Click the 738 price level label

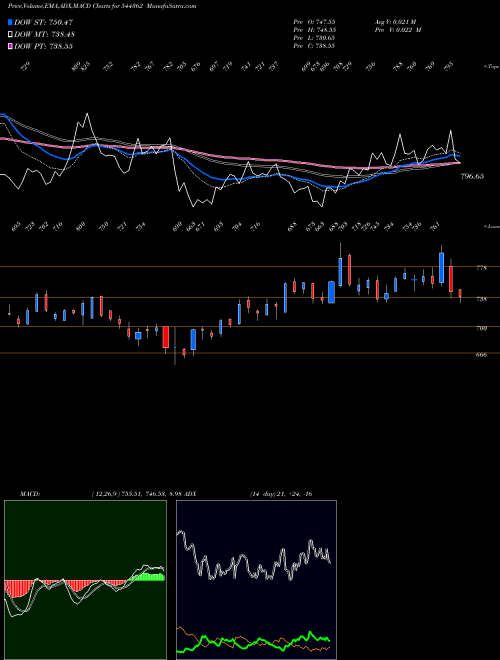point(481,299)
